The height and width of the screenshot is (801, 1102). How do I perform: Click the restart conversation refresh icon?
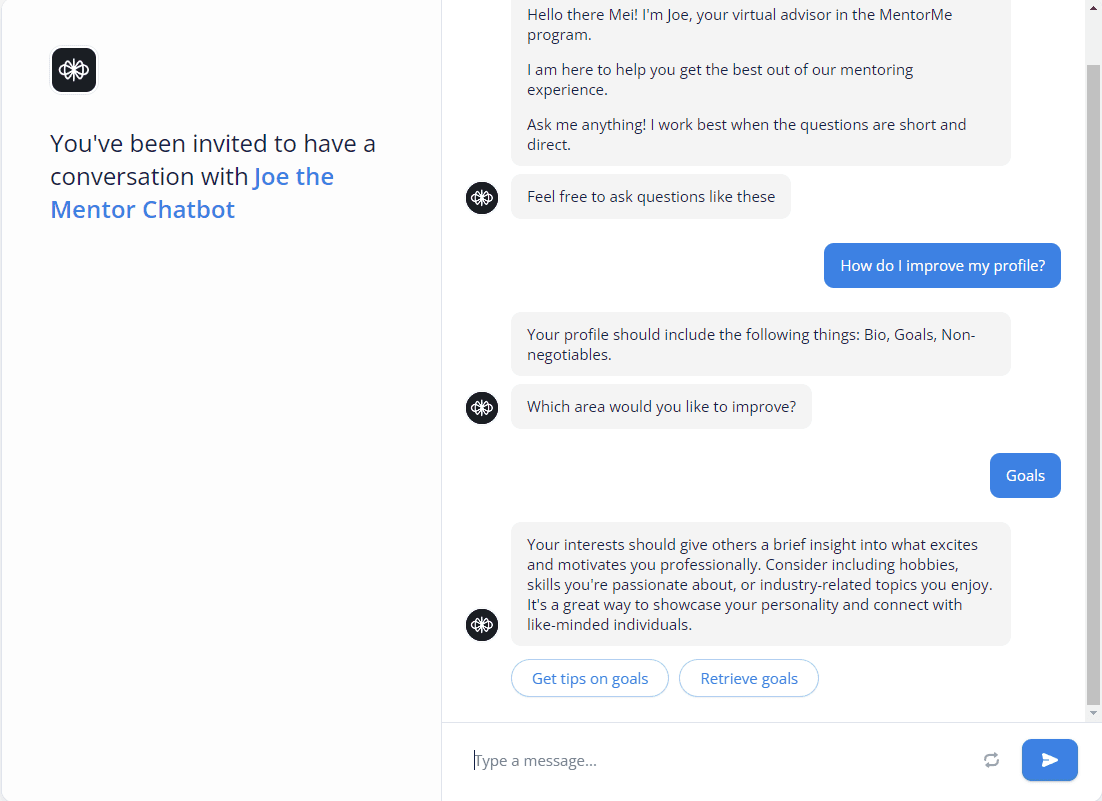click(991, 760)
